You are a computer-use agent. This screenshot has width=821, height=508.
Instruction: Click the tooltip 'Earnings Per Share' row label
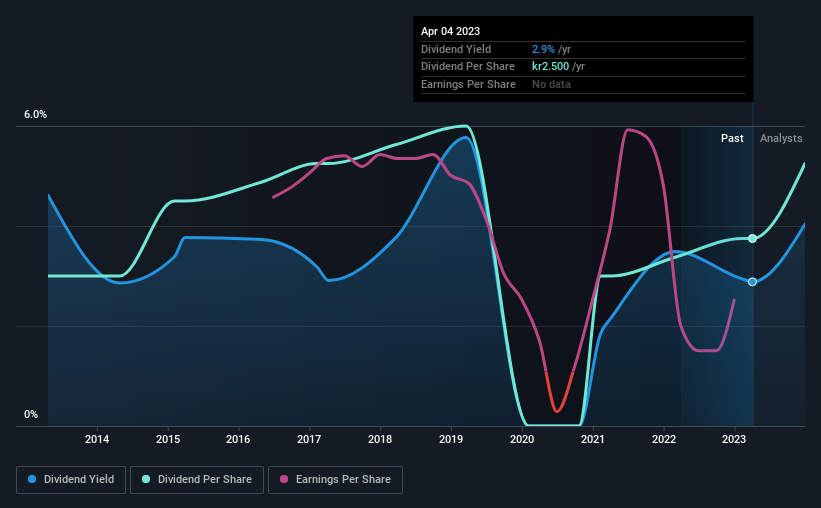468,84
